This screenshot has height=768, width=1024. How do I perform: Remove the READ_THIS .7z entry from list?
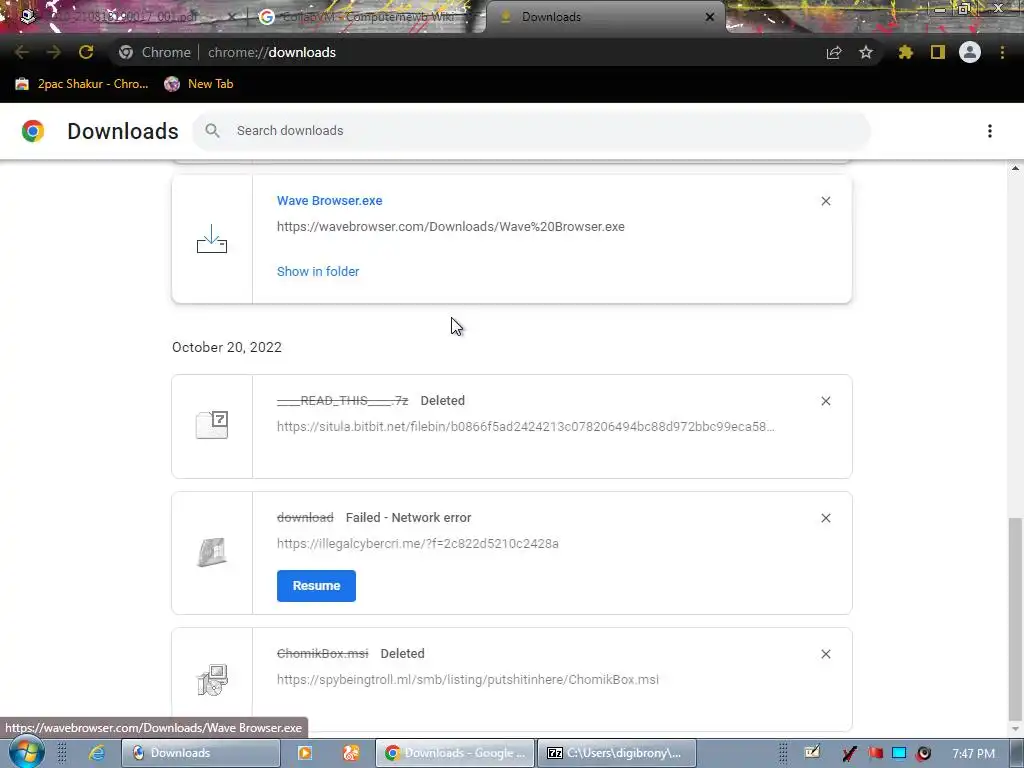(x=826, y=401)
